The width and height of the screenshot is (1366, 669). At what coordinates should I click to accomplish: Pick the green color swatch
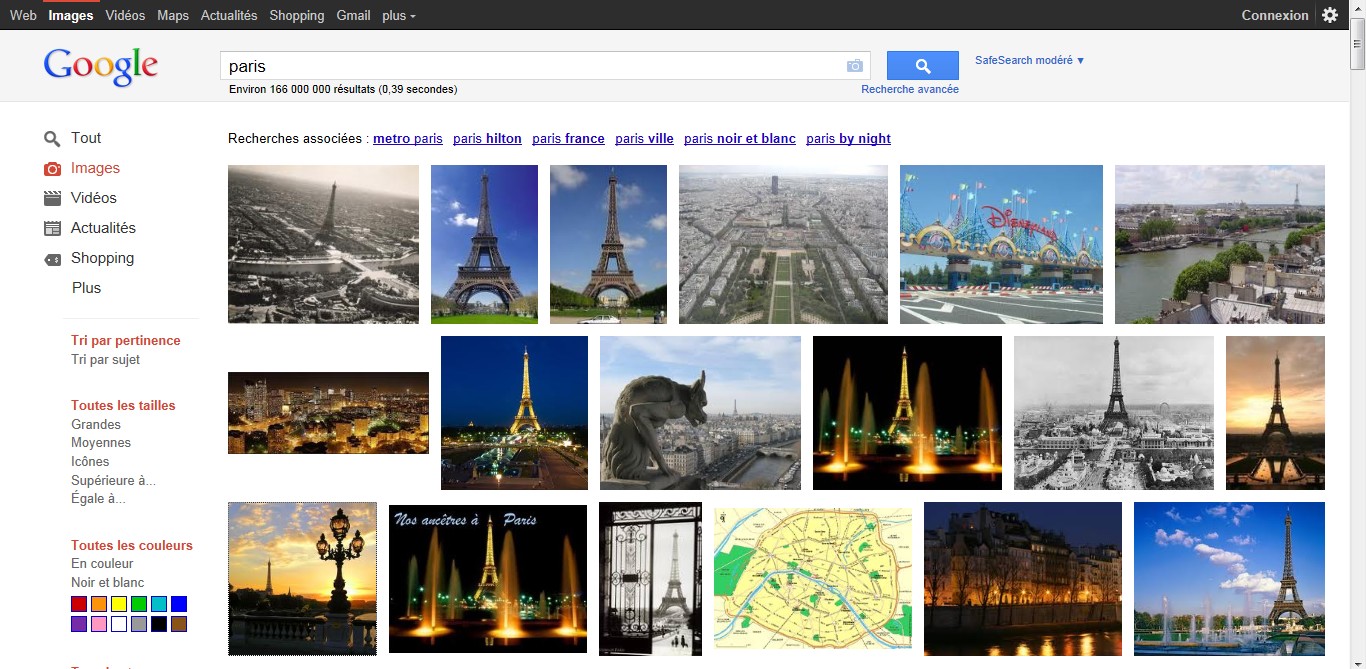(139, 604)
